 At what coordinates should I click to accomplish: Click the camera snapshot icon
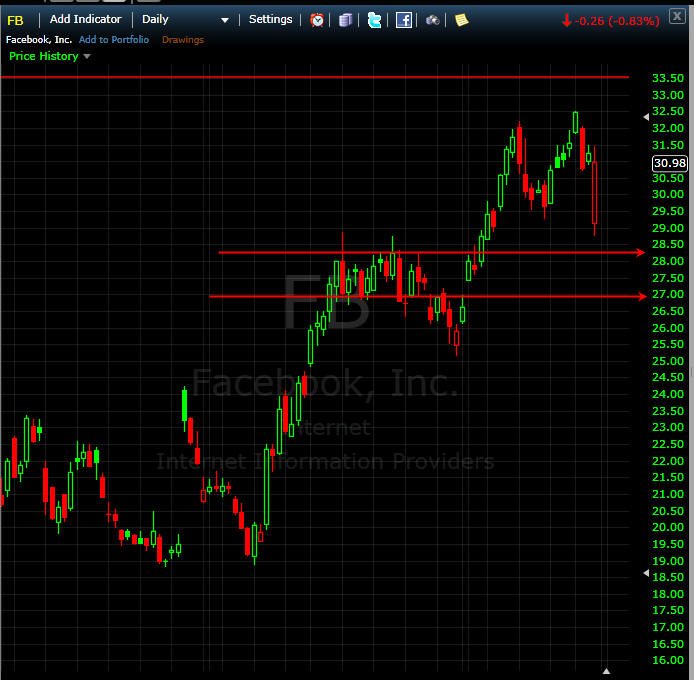click(432, 20)
